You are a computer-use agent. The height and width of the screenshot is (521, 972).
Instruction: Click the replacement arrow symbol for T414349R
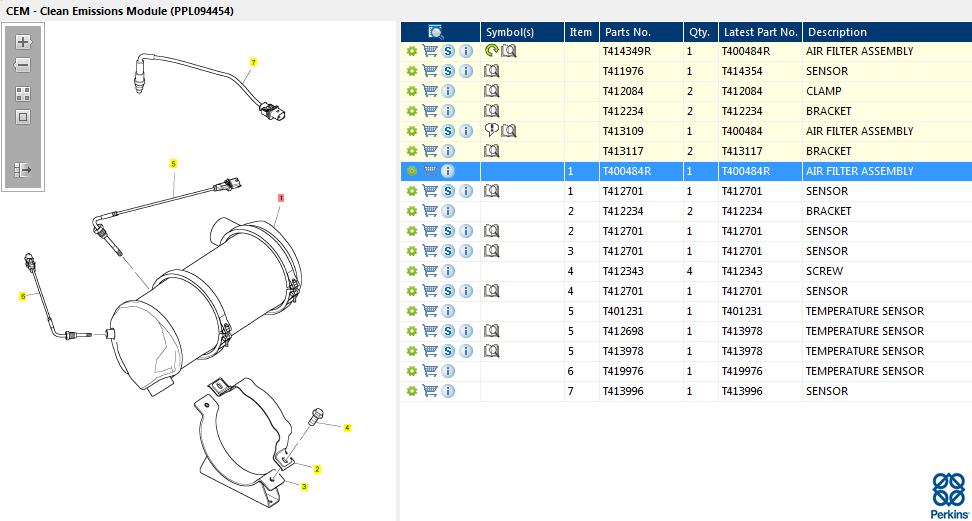(x=491, y=51)
